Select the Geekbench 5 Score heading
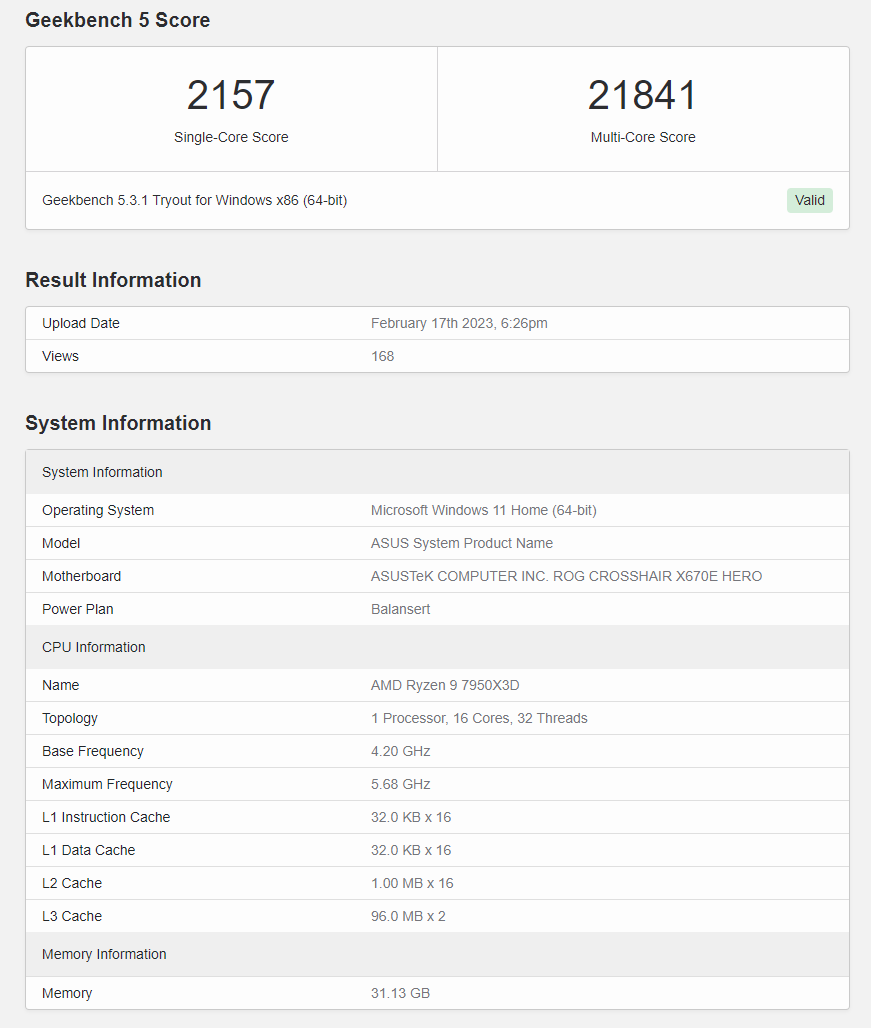The width and height of the screenshot is (871, 1028). [117, 20]
